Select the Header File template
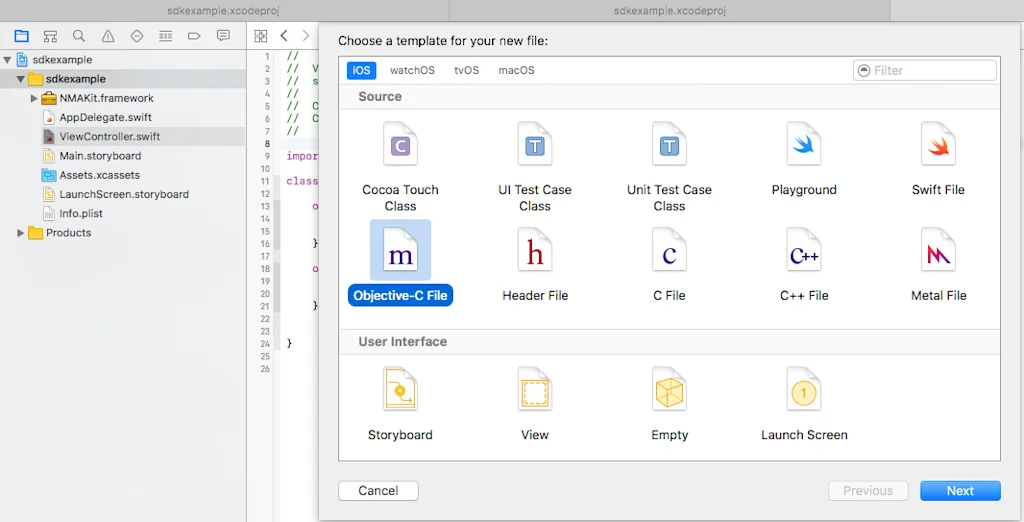Screen dimensions: 1024x522 tap(535, 264)
